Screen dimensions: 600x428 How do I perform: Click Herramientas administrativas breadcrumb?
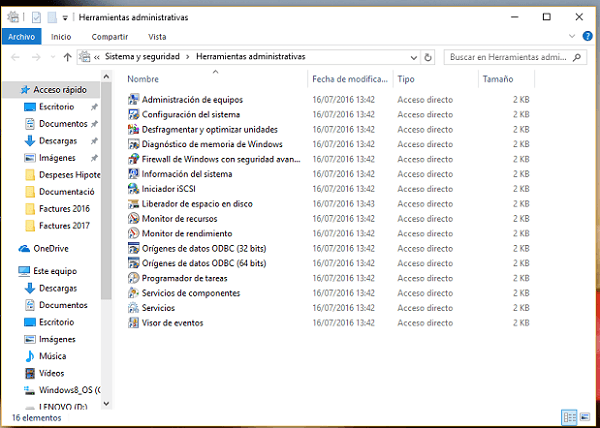[x=251, y=57]
